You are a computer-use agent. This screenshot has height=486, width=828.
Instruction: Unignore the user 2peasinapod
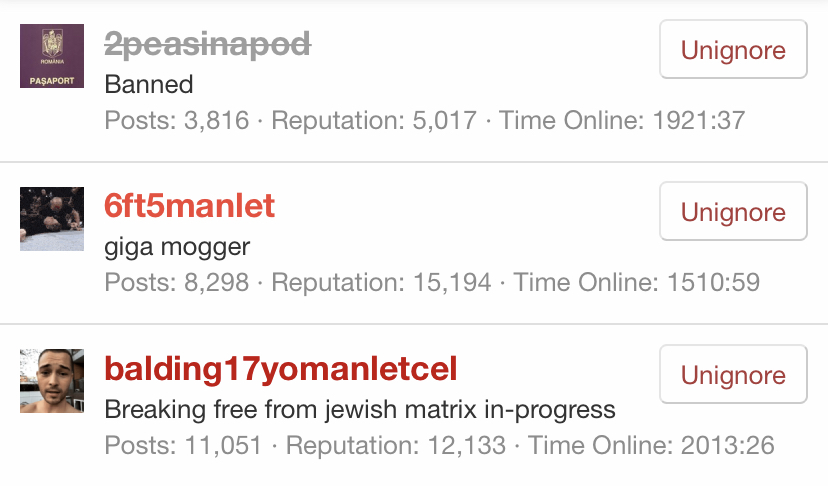pyautogui.click(x=733, y=50)
